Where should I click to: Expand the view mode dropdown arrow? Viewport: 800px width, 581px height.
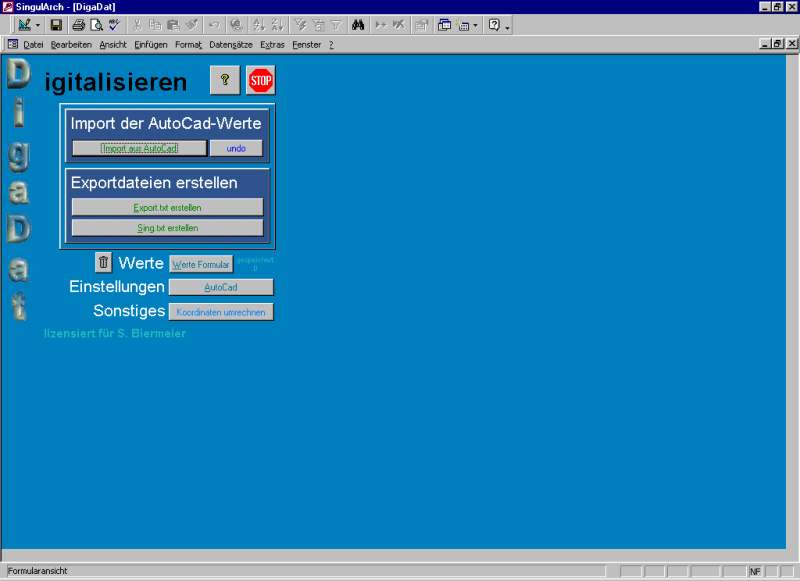point(38,25)
